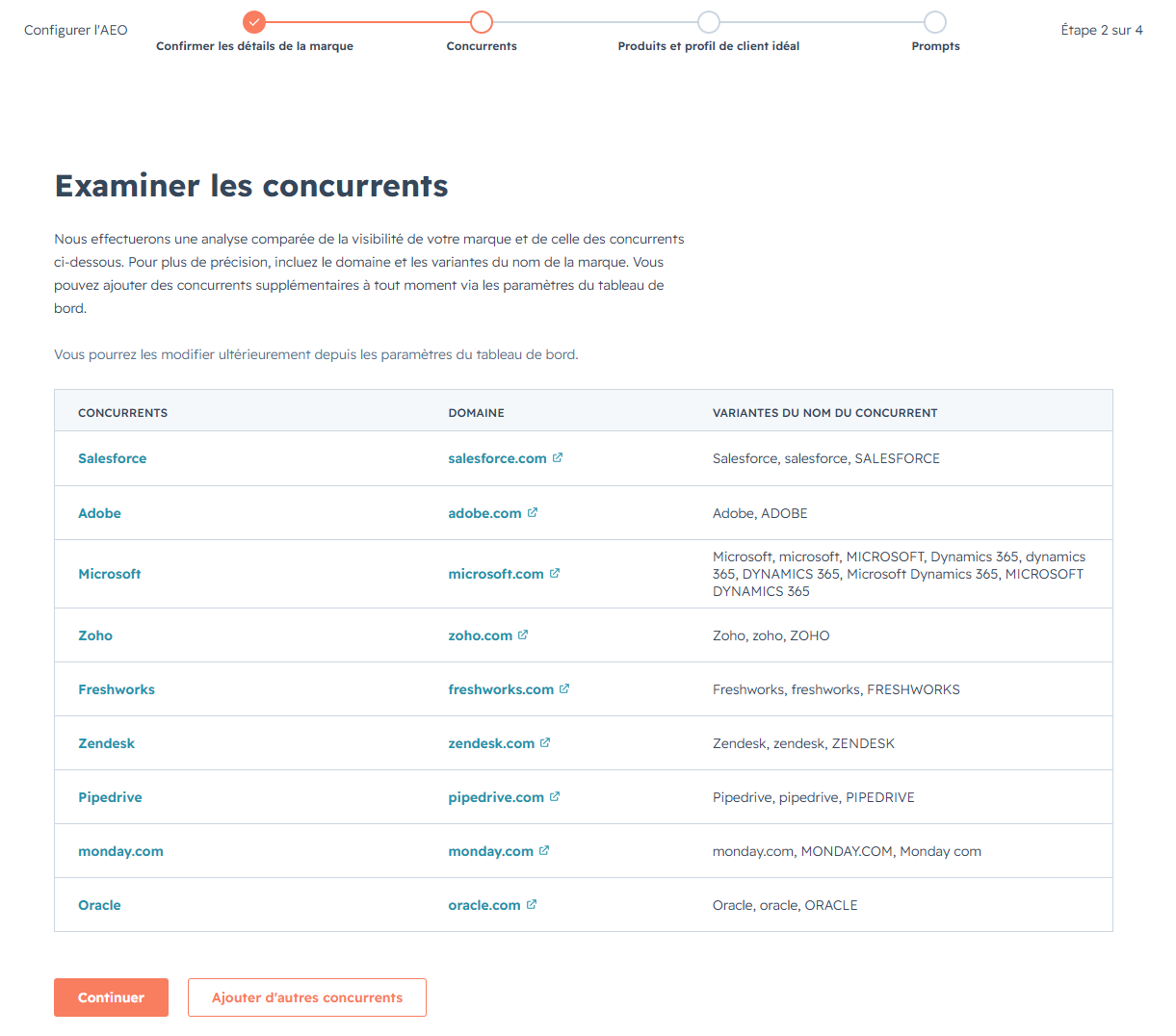
Task: Jump to the Prompts step
Action: [x=935, y=21]
